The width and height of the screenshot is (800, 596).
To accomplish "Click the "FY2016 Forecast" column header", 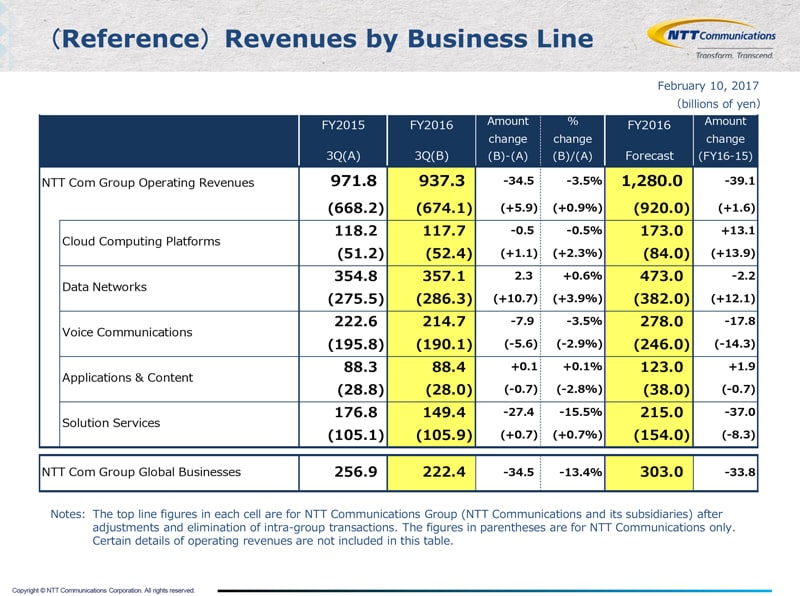I will coord(649,140).
